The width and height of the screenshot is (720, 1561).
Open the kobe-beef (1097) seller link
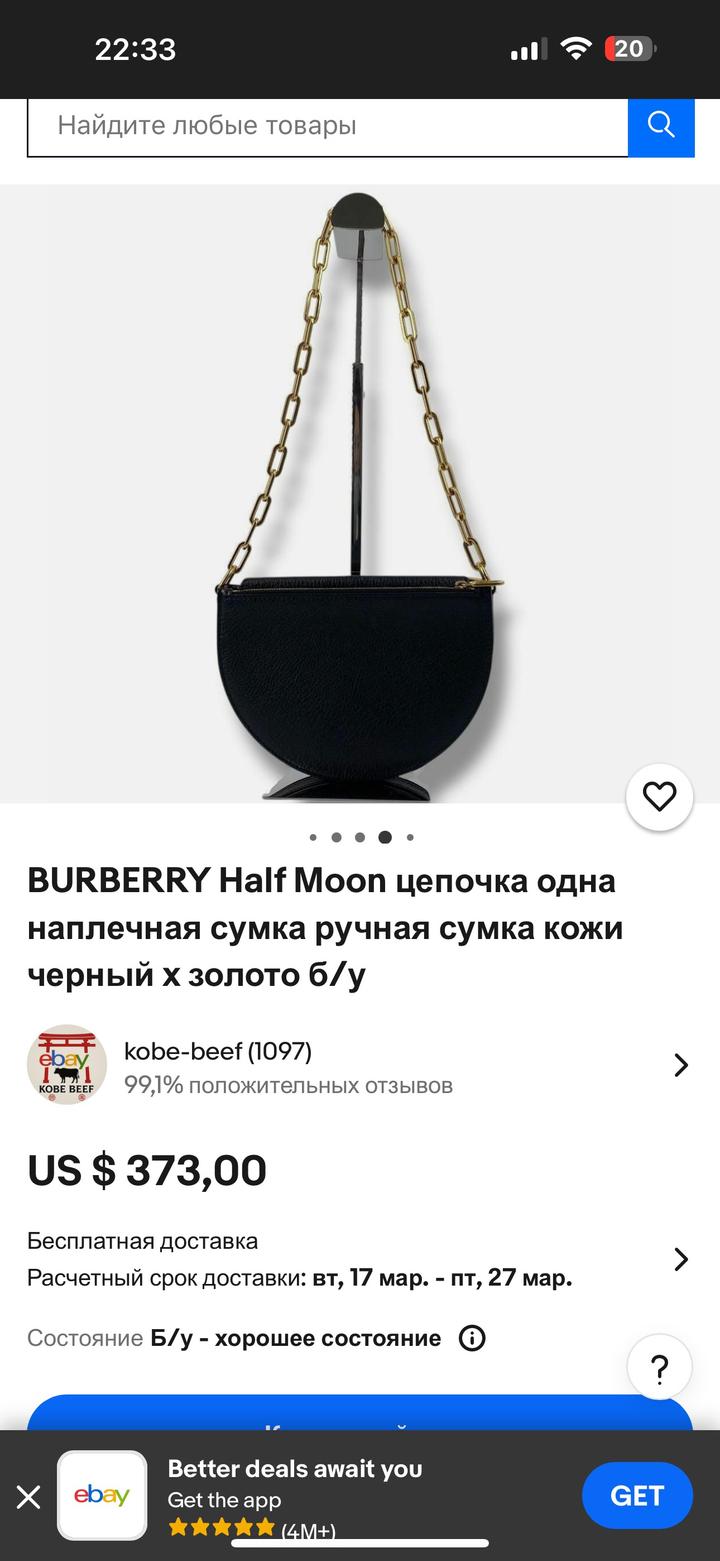218,1051
